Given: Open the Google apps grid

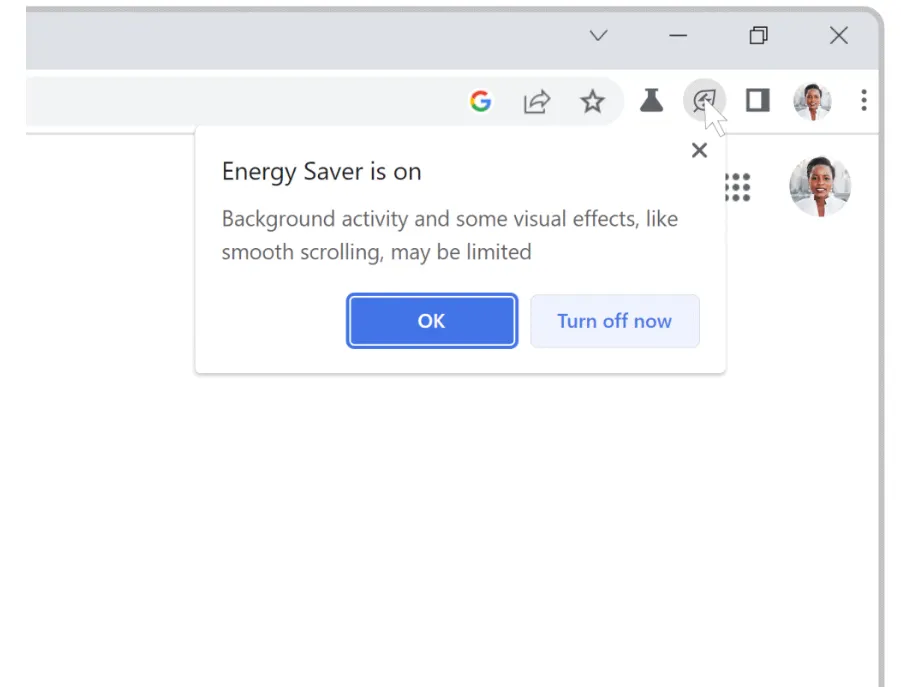Looking at the screenshot, I should (x=737, y=187).
